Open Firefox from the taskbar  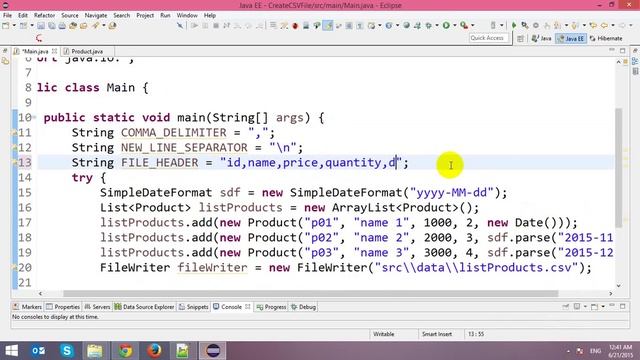(154, 351)
